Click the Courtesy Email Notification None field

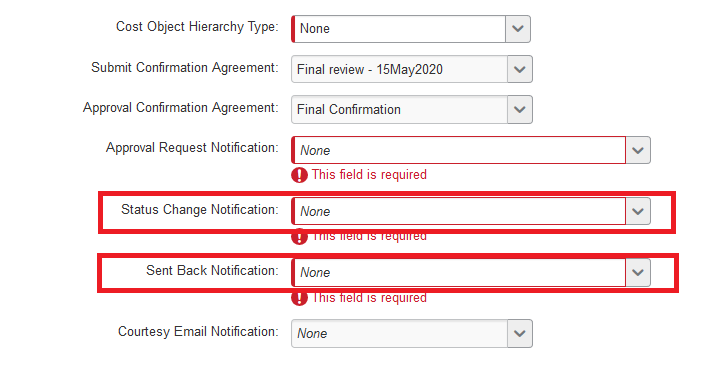click(399, 333)
